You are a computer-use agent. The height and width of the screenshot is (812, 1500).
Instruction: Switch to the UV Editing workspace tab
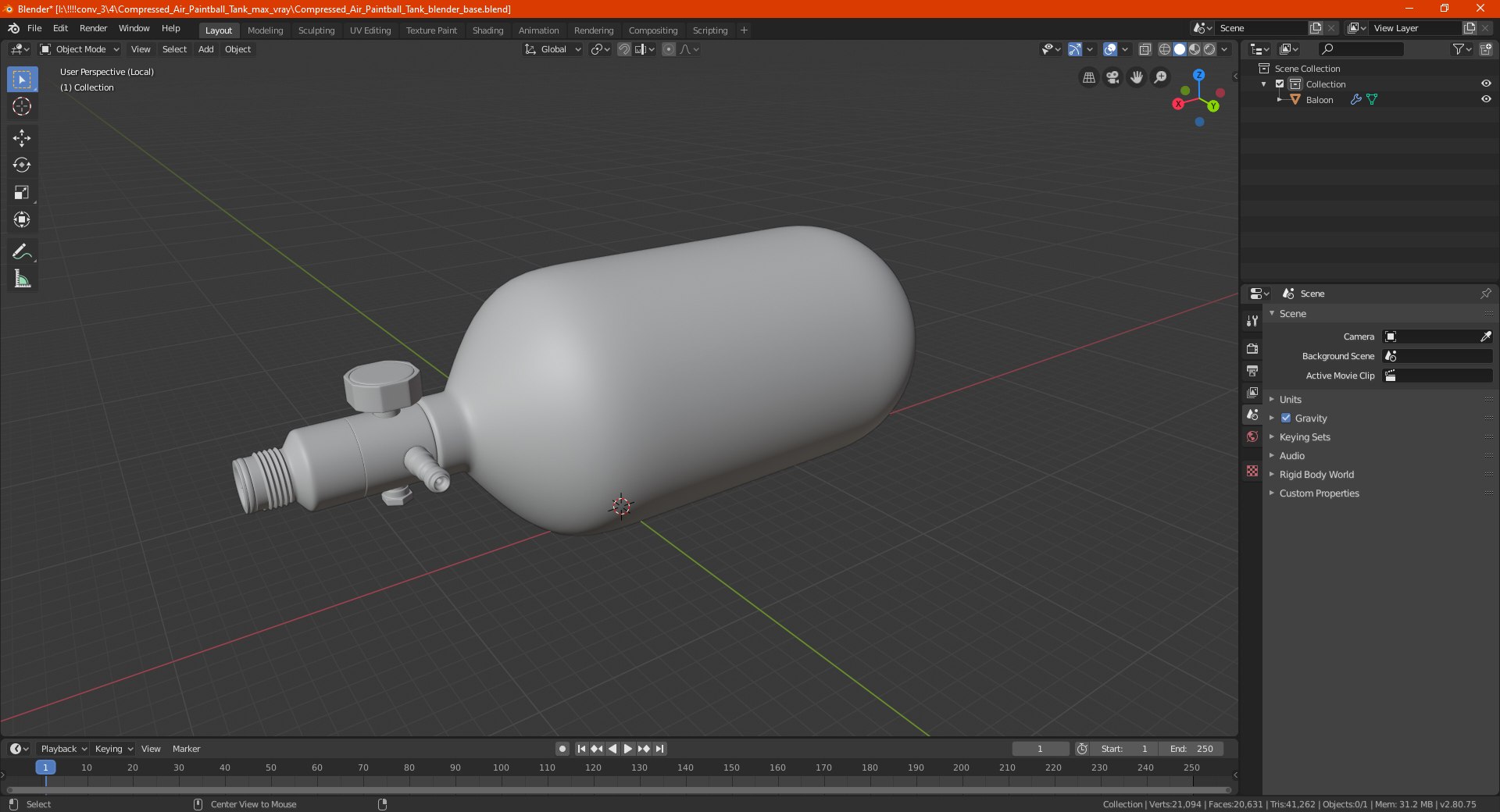pyautogui.click(x=370, y=30)
